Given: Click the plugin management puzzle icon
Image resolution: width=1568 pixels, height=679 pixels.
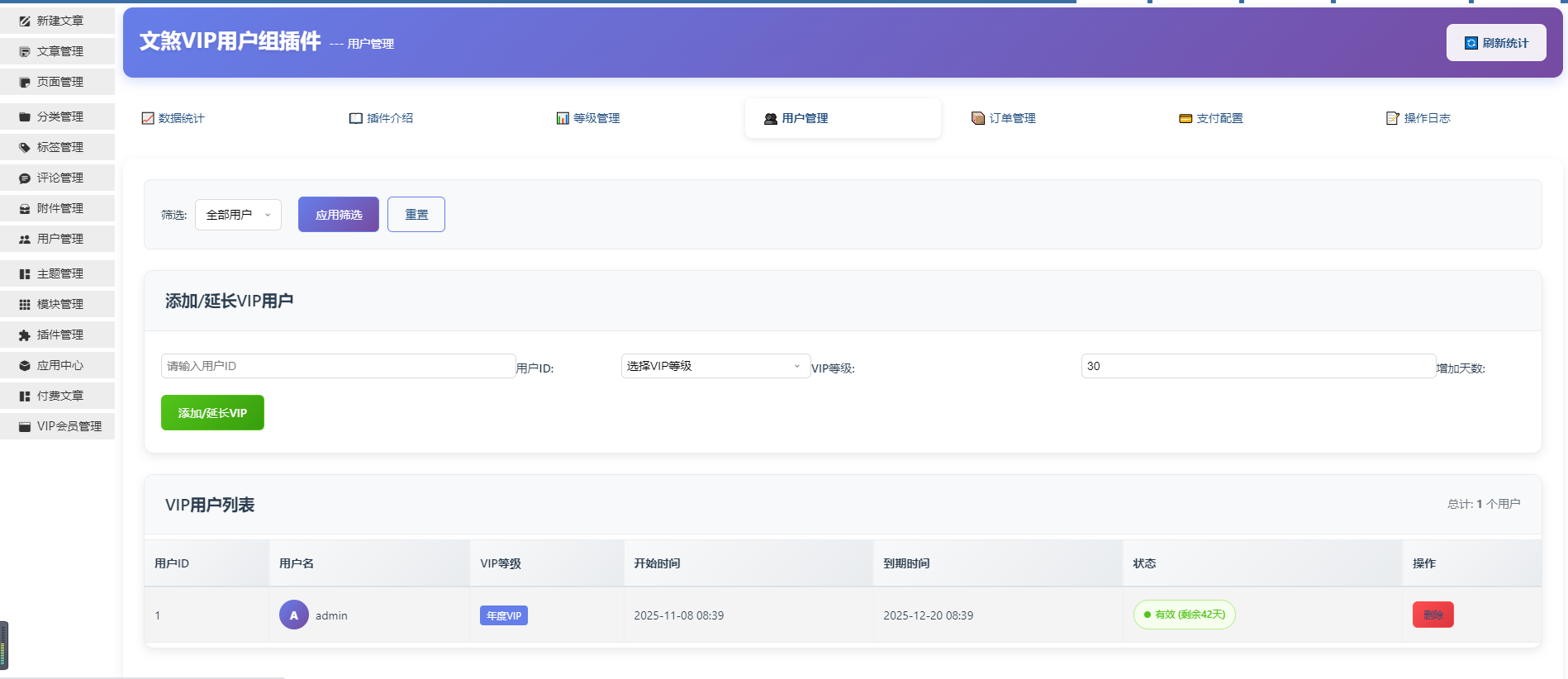Looking at the screenshot, I should pyautogui.click(x=25, y=335).
